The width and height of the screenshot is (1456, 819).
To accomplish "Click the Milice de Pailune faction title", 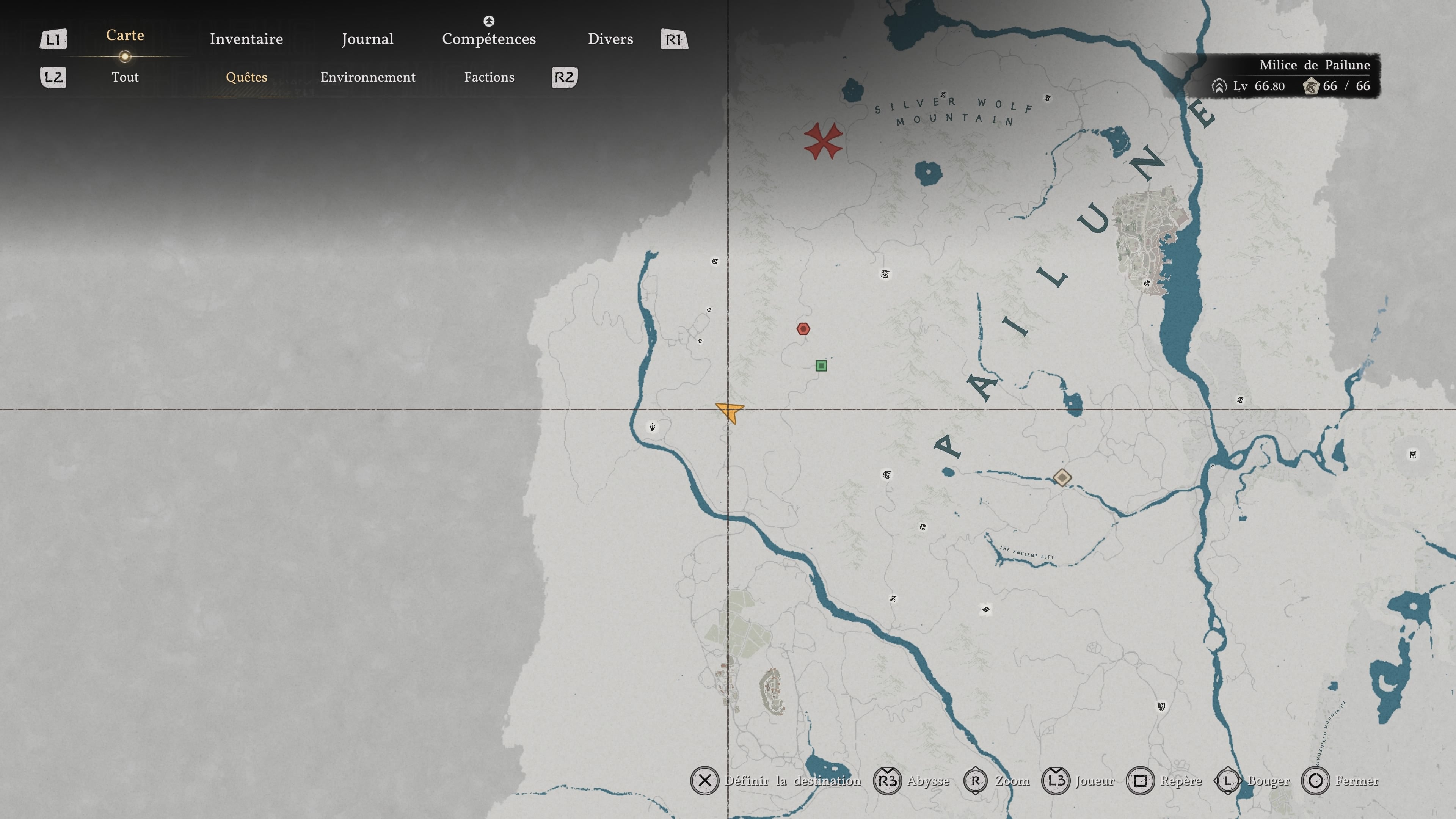I will pos(1315,65).
